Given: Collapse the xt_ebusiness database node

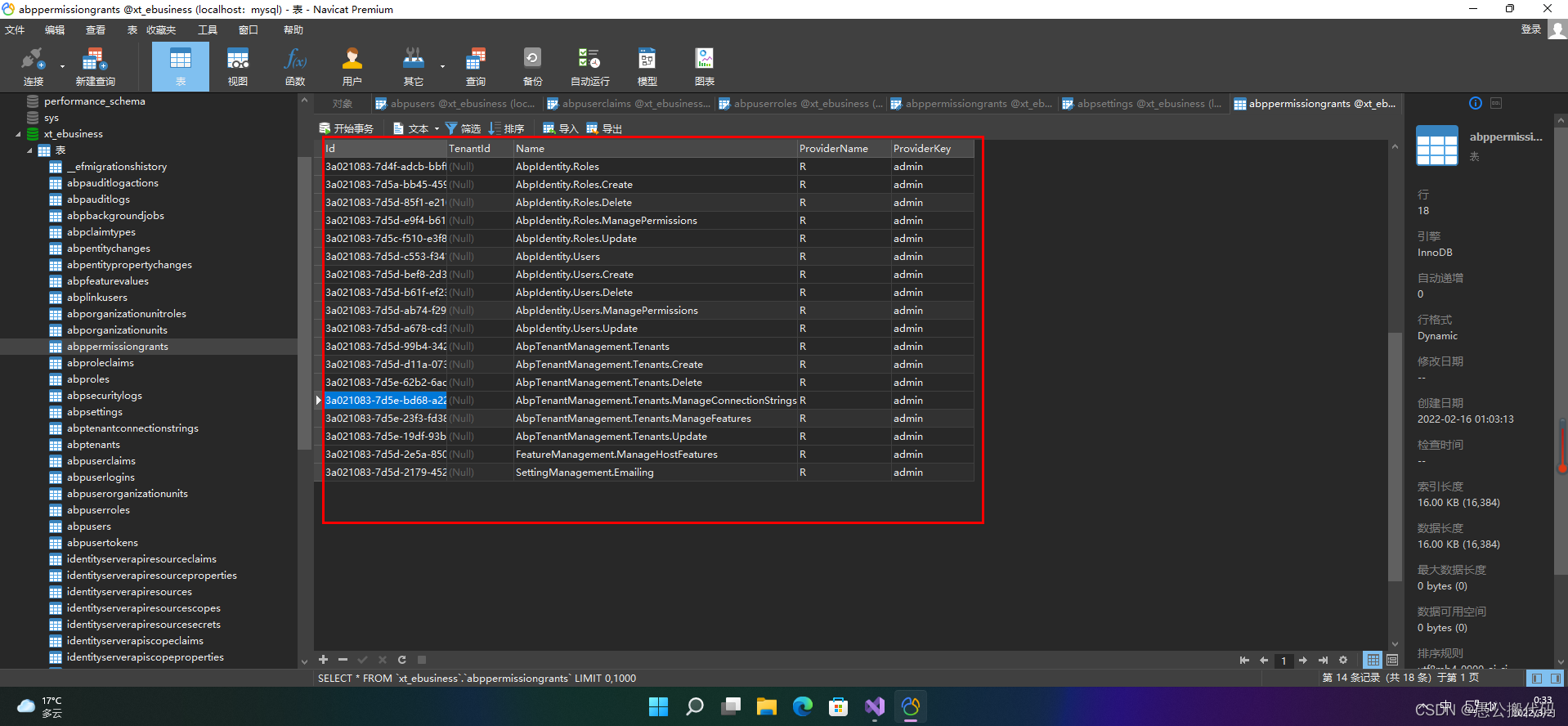Looking at the screenshot, I should pos(19,134).
